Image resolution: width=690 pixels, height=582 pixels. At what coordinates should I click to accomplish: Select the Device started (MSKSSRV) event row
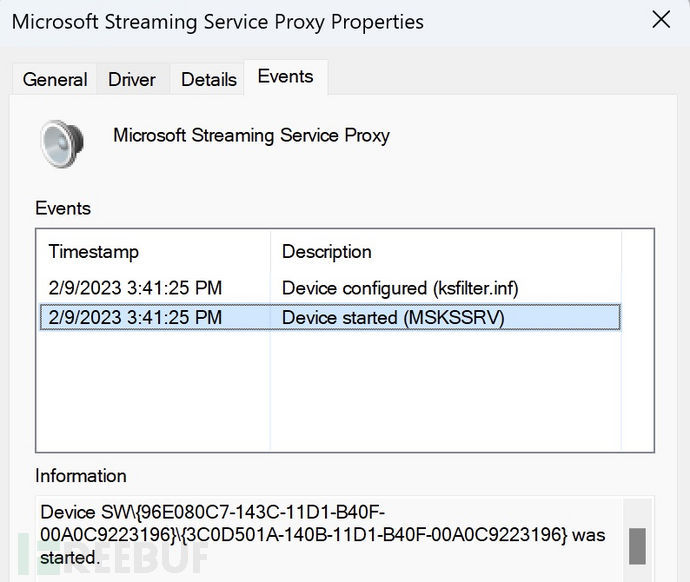tap(330, 317)
